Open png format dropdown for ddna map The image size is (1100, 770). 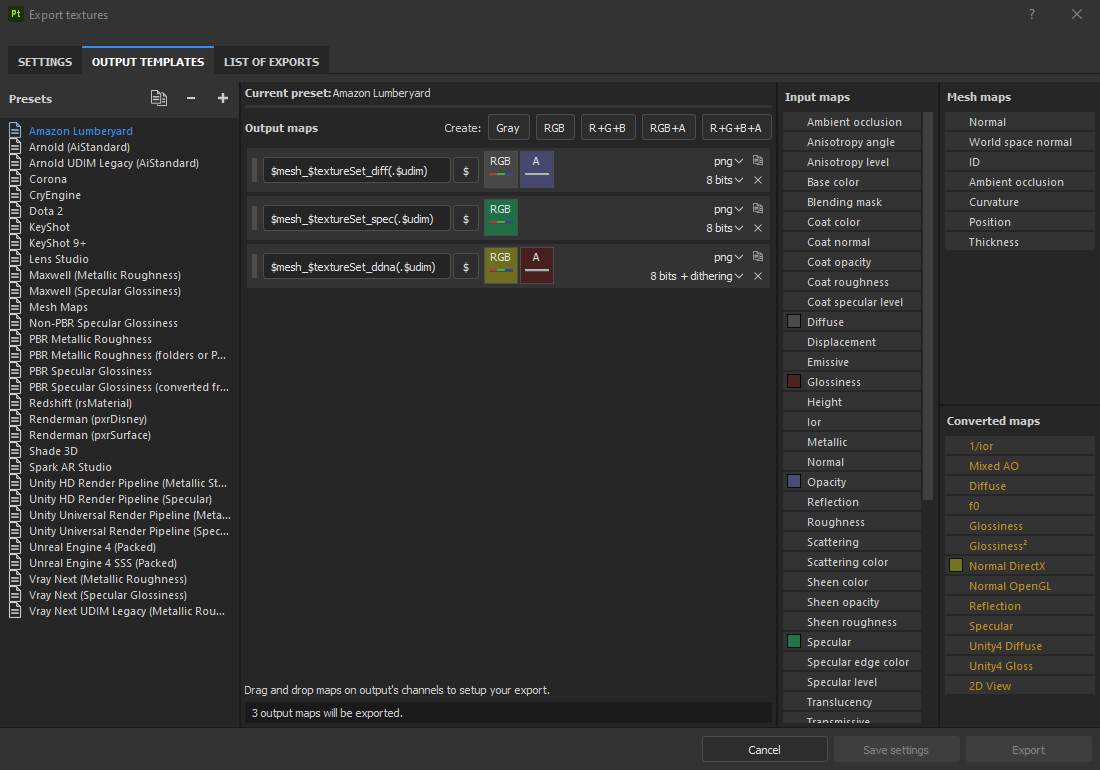point(728,257)
